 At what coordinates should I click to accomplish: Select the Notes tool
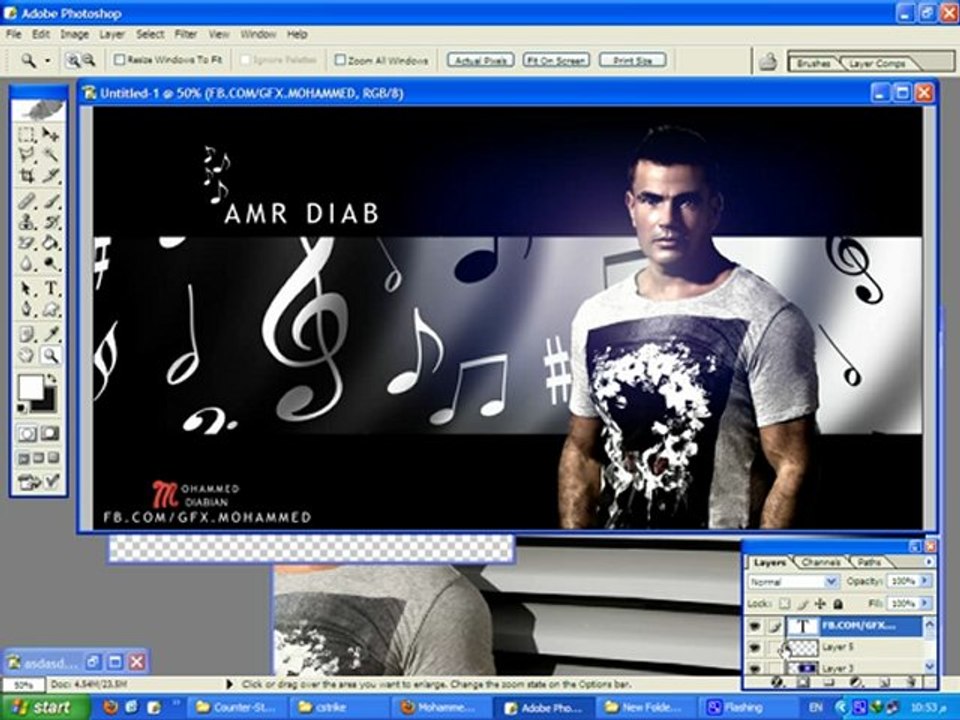click(26, 334)
